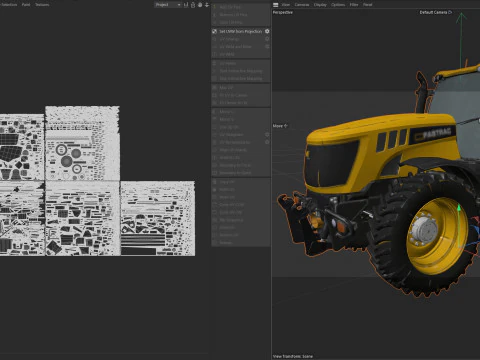Click the gear icon below UV Unwrap's gear
The height and width of the screenshot is (360, 480).
267,47
